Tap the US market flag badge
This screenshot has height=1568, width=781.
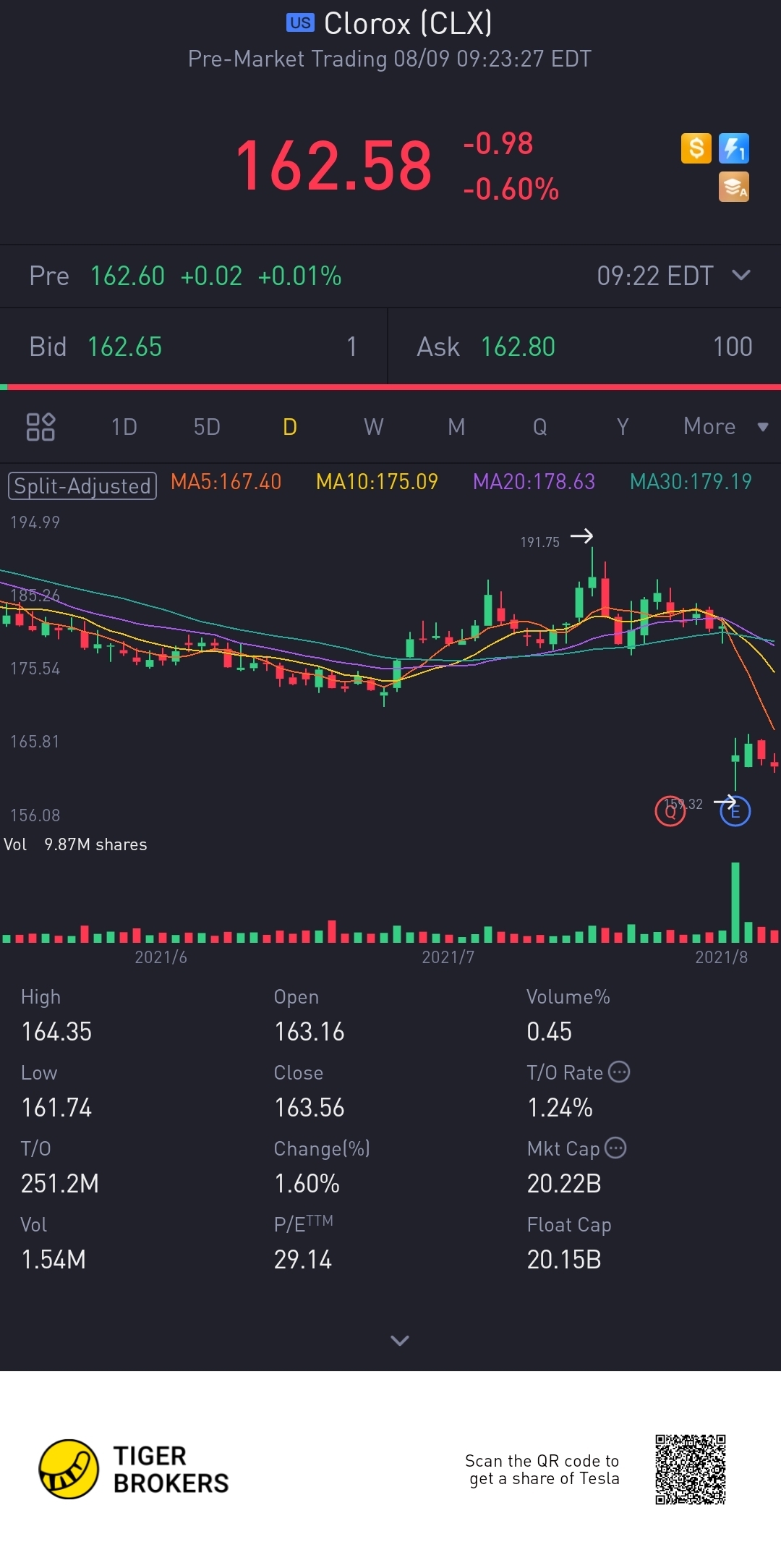coord(300,23)
